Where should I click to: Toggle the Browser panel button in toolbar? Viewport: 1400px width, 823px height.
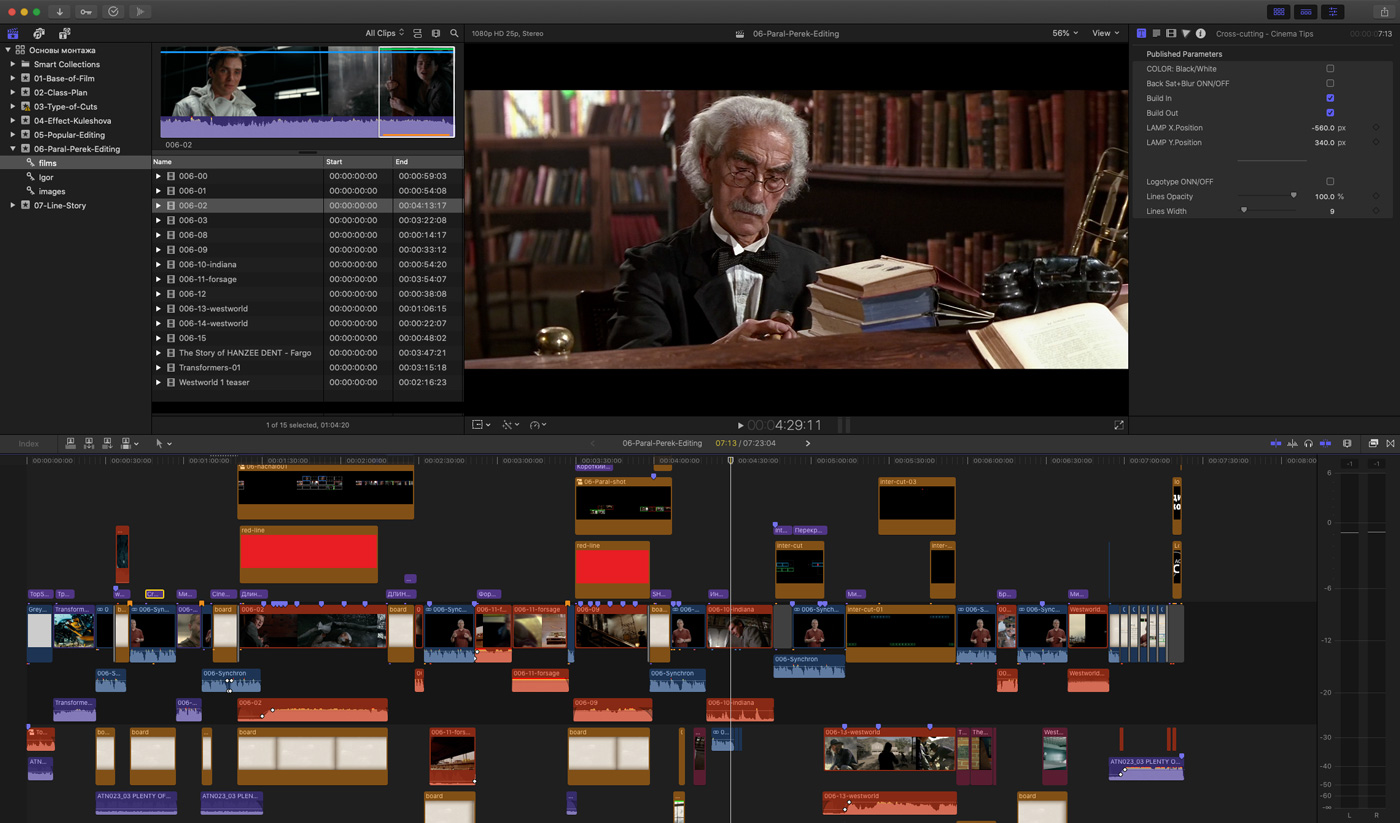(1279, 12)
